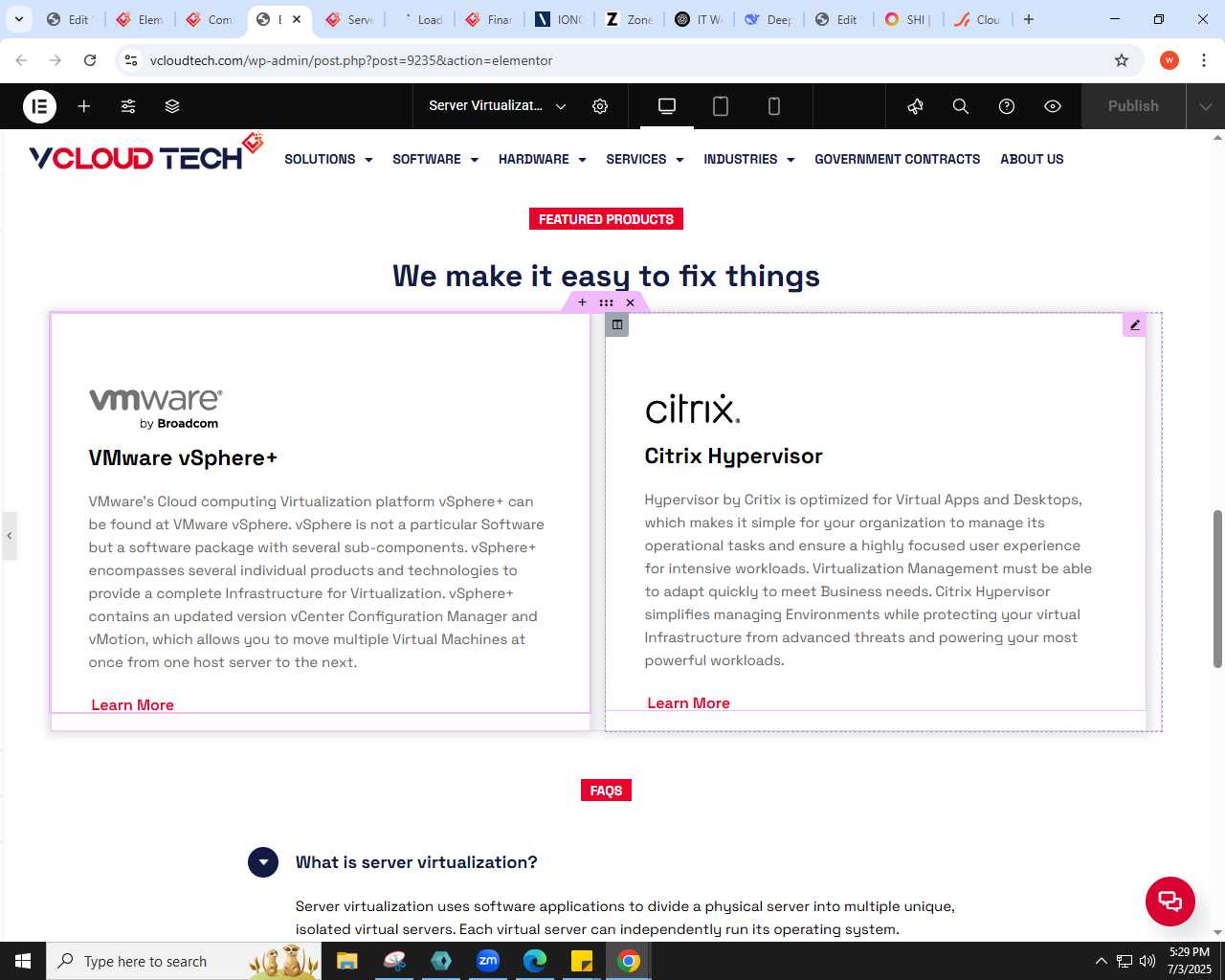1225x980 pixels.
Task: Open Structure layers icon
Action: [x=172, y=106]
